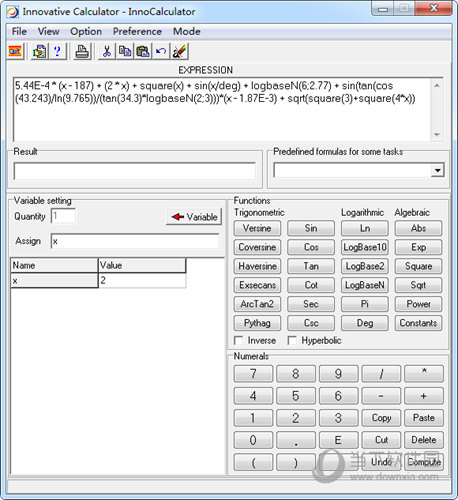Viewport: 458px width, 500px height.
Task: Click the Ln logarithm button
Action: tap(365, 228)
